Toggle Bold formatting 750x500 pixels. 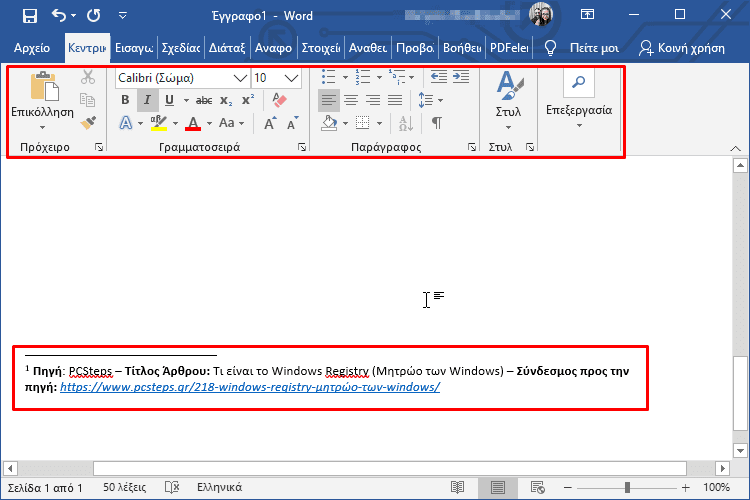pyautogui.click(x=125, y=100)
